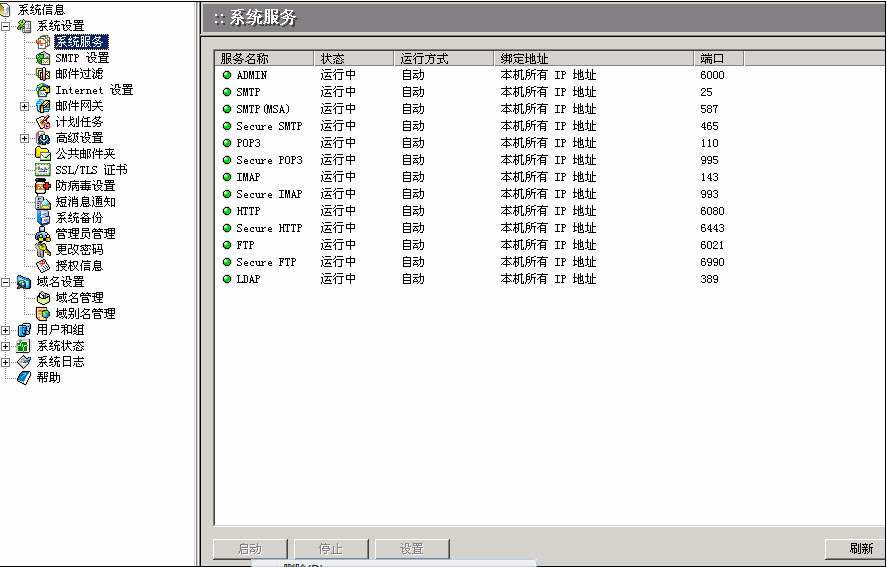Expand the 用户和组 tree node
The image size is (887, 567).
[x=6, y=330]
